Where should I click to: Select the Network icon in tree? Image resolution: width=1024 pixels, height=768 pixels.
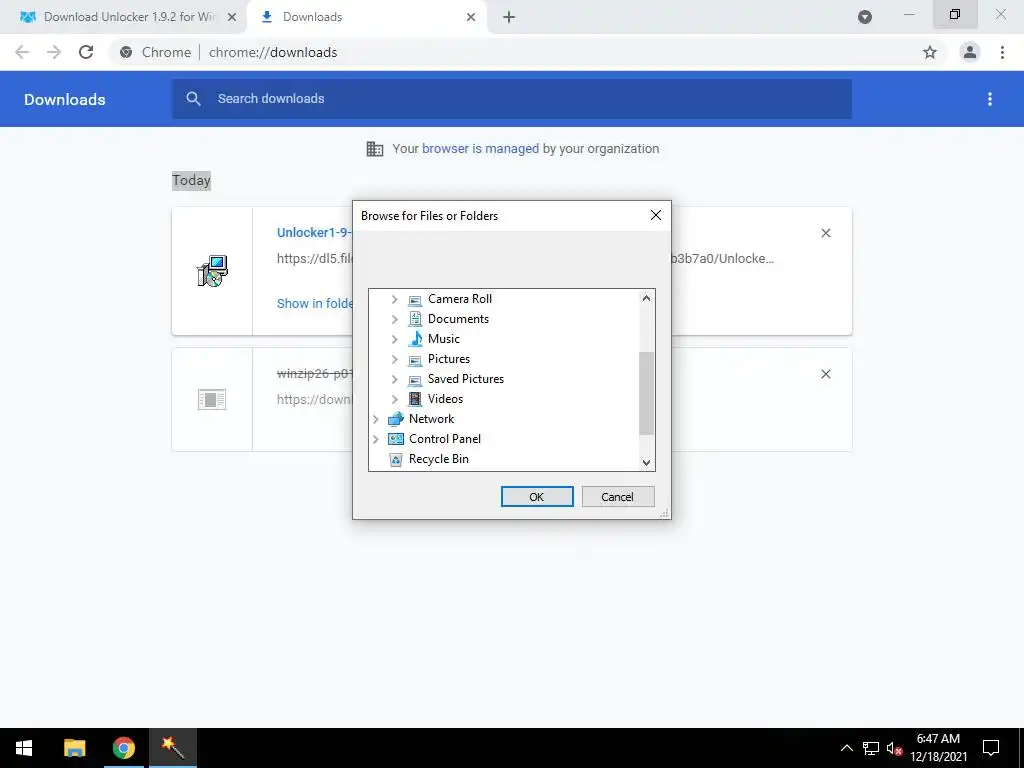click(396, 419)
